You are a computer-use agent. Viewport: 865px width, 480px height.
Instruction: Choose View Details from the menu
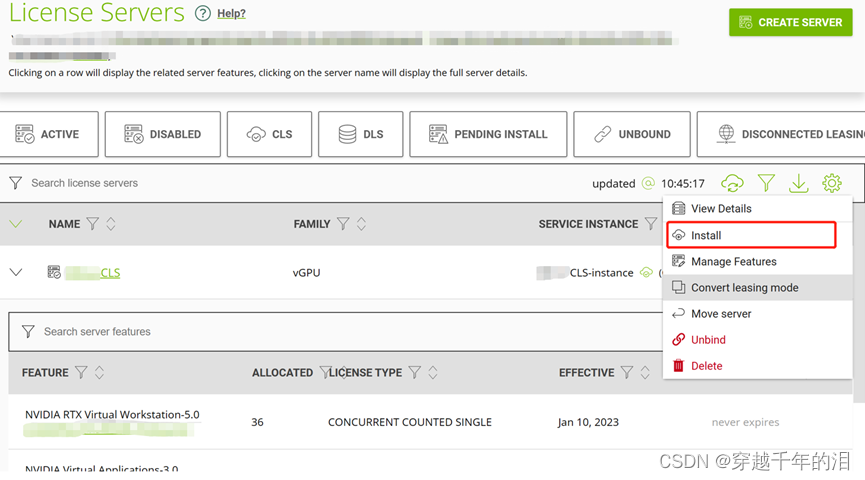pyautogui.click(x=757, y=209)
